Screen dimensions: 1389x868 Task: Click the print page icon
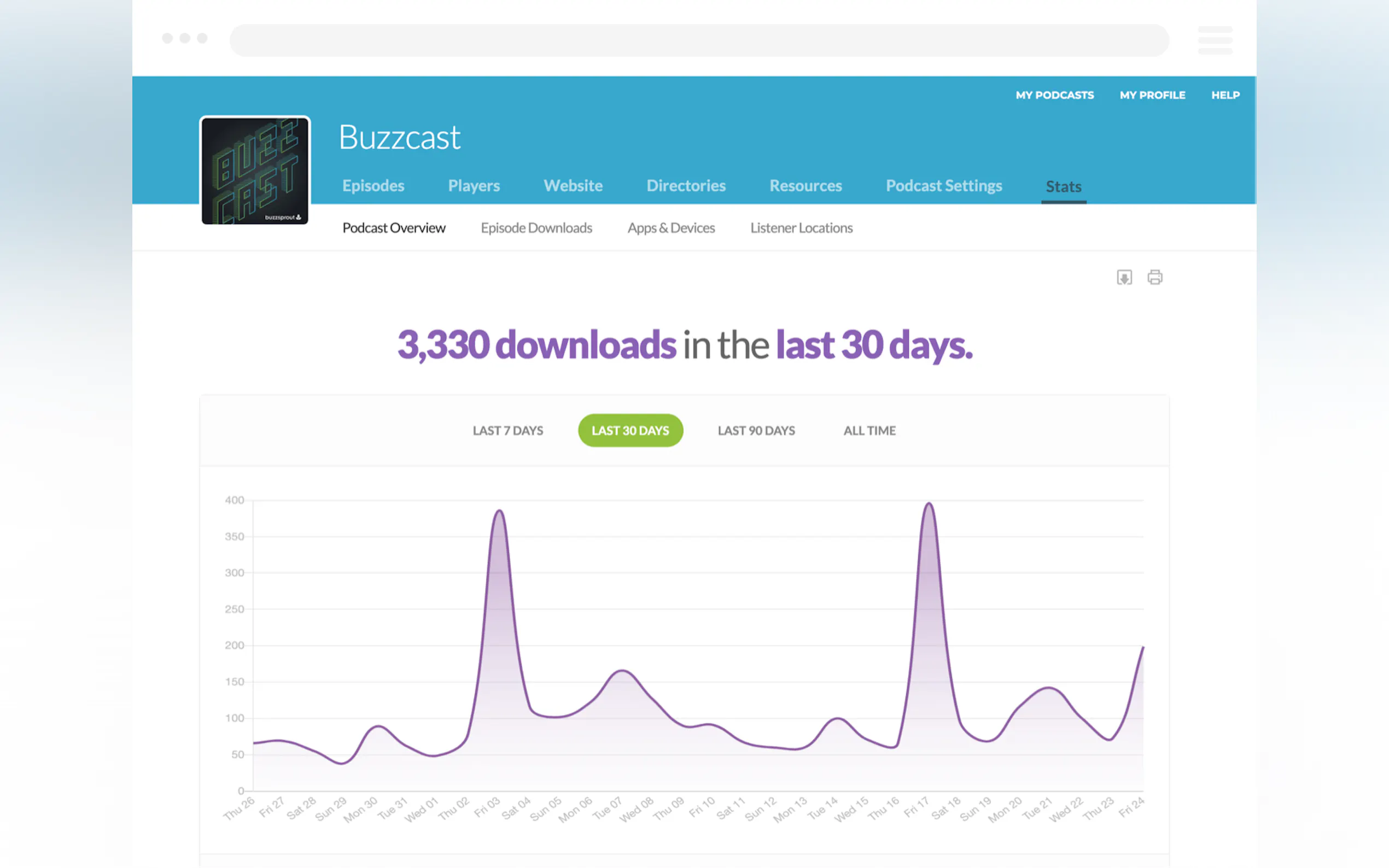[x=1155, y=277]
